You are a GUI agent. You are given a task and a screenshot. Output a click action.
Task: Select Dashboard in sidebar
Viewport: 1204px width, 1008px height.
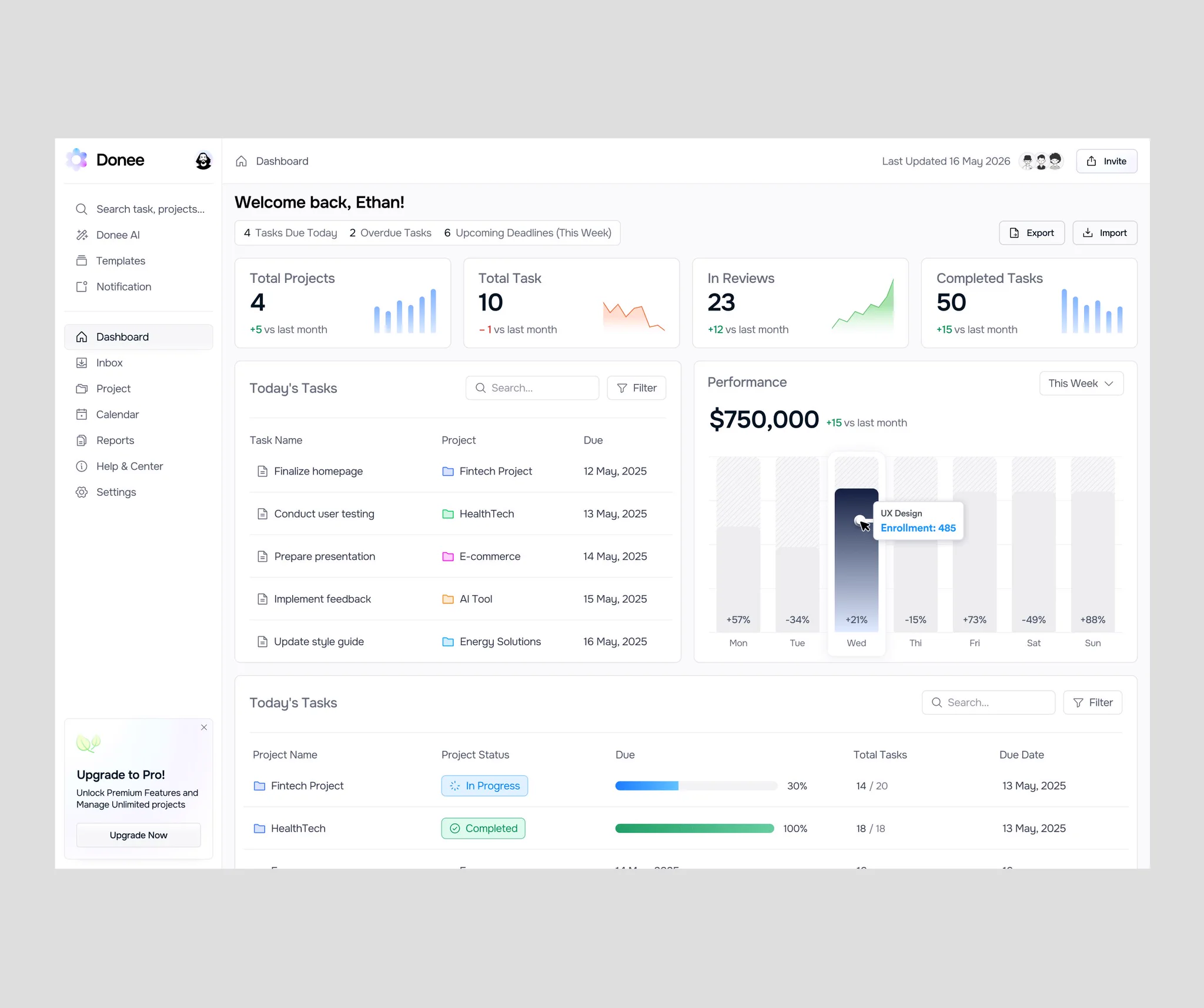(139, 337)
